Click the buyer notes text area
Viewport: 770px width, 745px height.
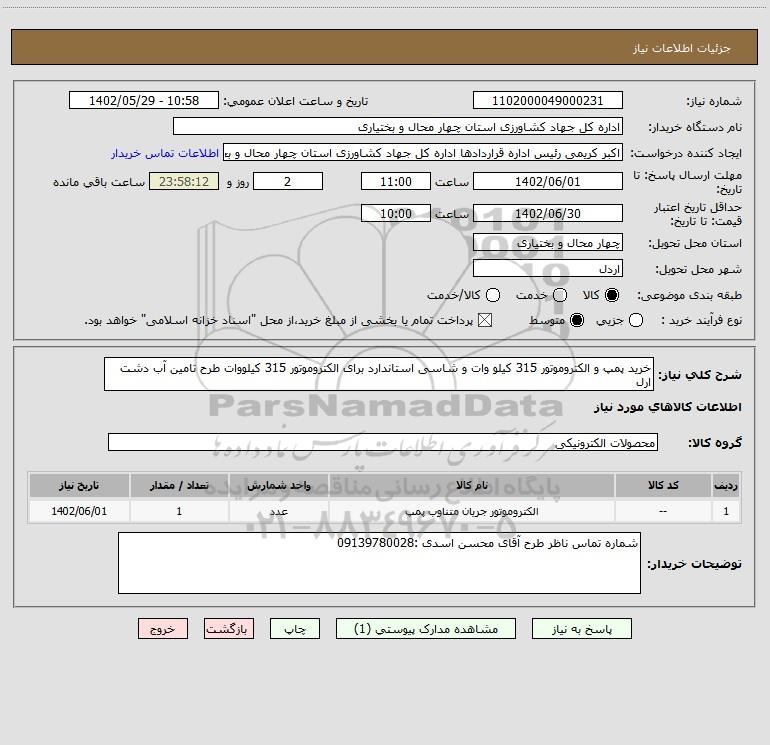(x=379, y=563)
